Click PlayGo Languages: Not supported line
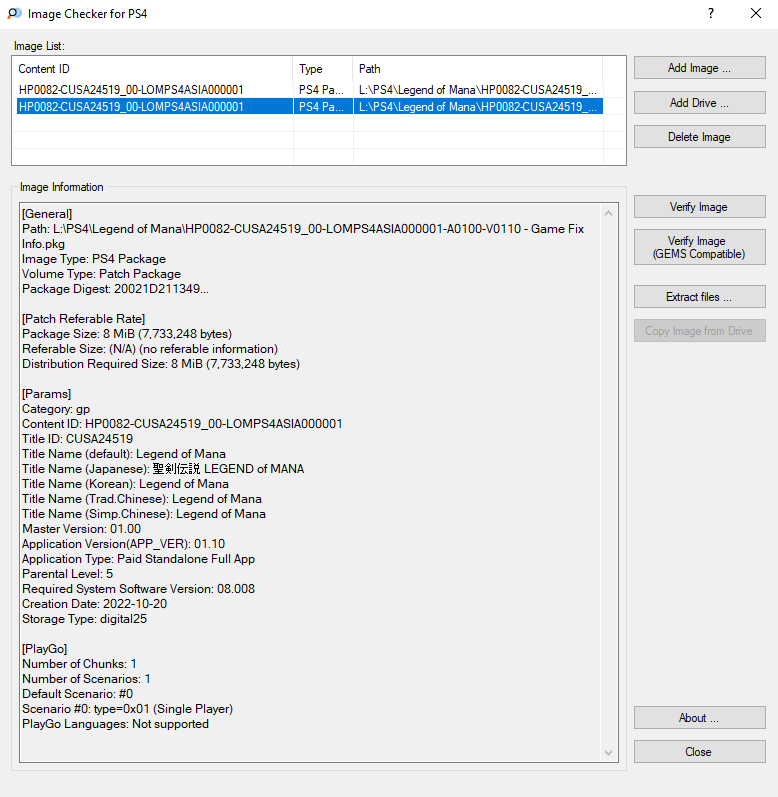The height and width of the screenshot is (797, 778). point(115,724)
